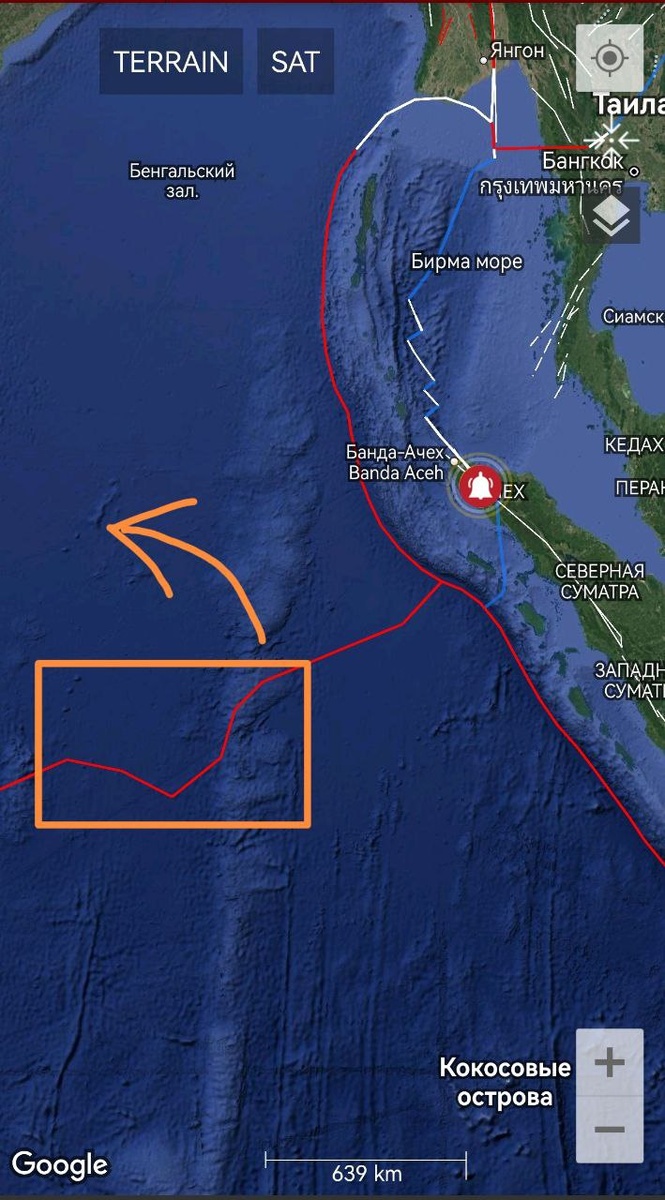665x1200 pixels.
Task: Zoom out with the minus button
Action: click(609, 1130)
